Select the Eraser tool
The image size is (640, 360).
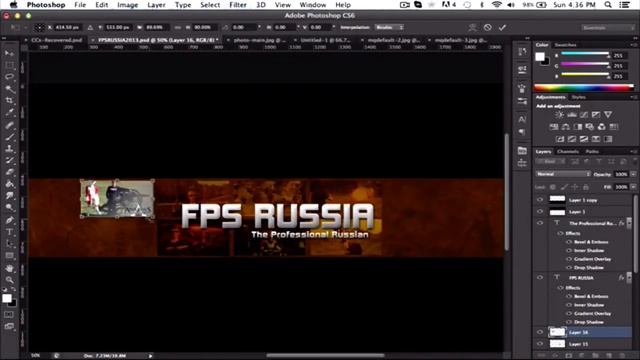[x=9, y=172]
